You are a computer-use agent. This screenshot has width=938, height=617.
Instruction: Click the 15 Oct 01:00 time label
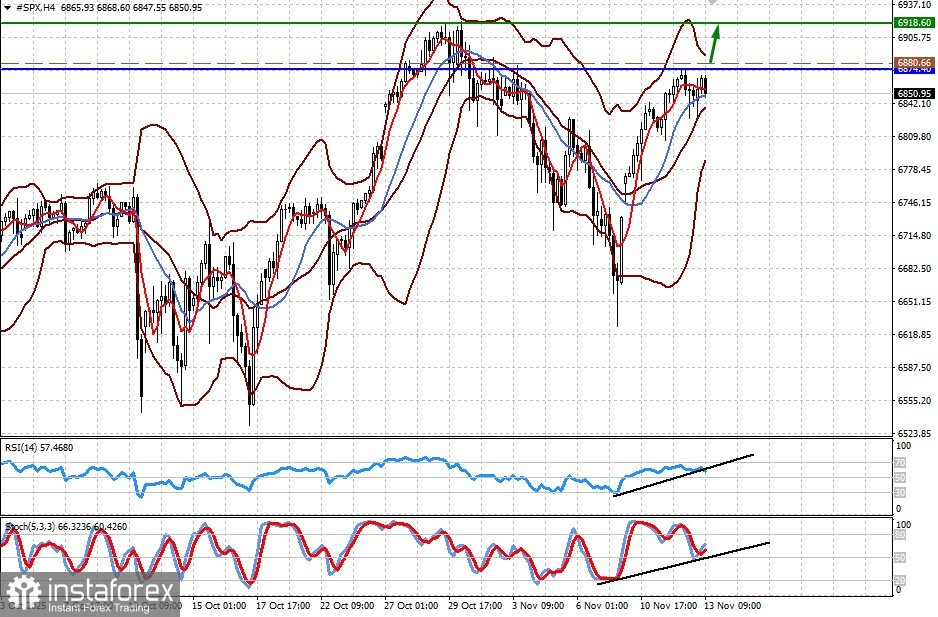tap(219, 606)
